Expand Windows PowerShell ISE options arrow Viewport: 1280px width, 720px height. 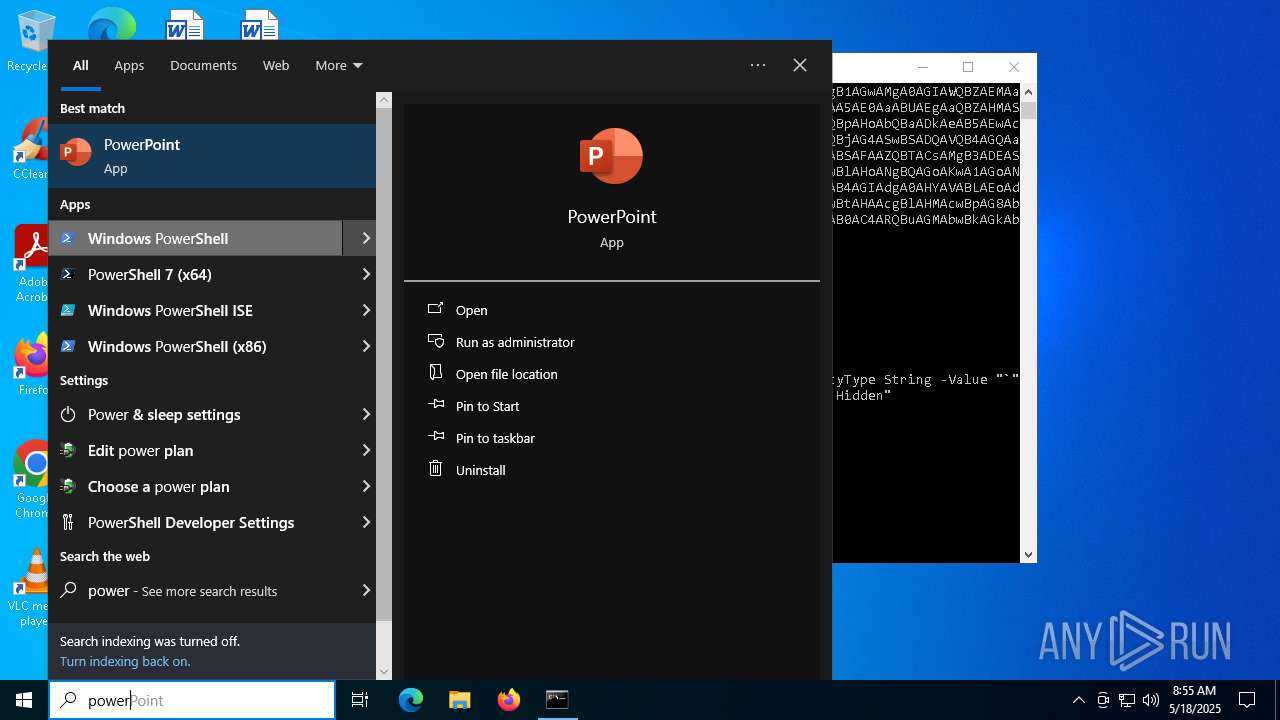click(365, 310)
